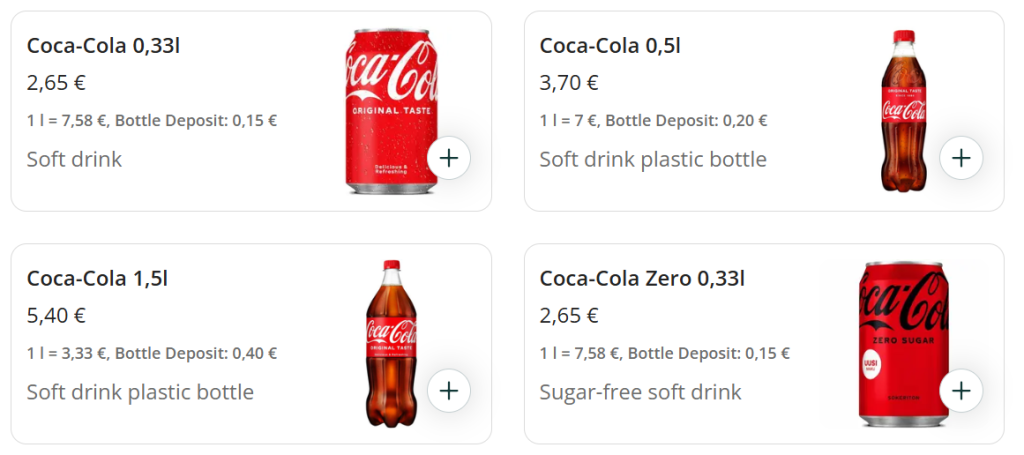Select the Sugar-free soft drink description
The width and height of the screenshot is (1024, 455).
(640, 392)
